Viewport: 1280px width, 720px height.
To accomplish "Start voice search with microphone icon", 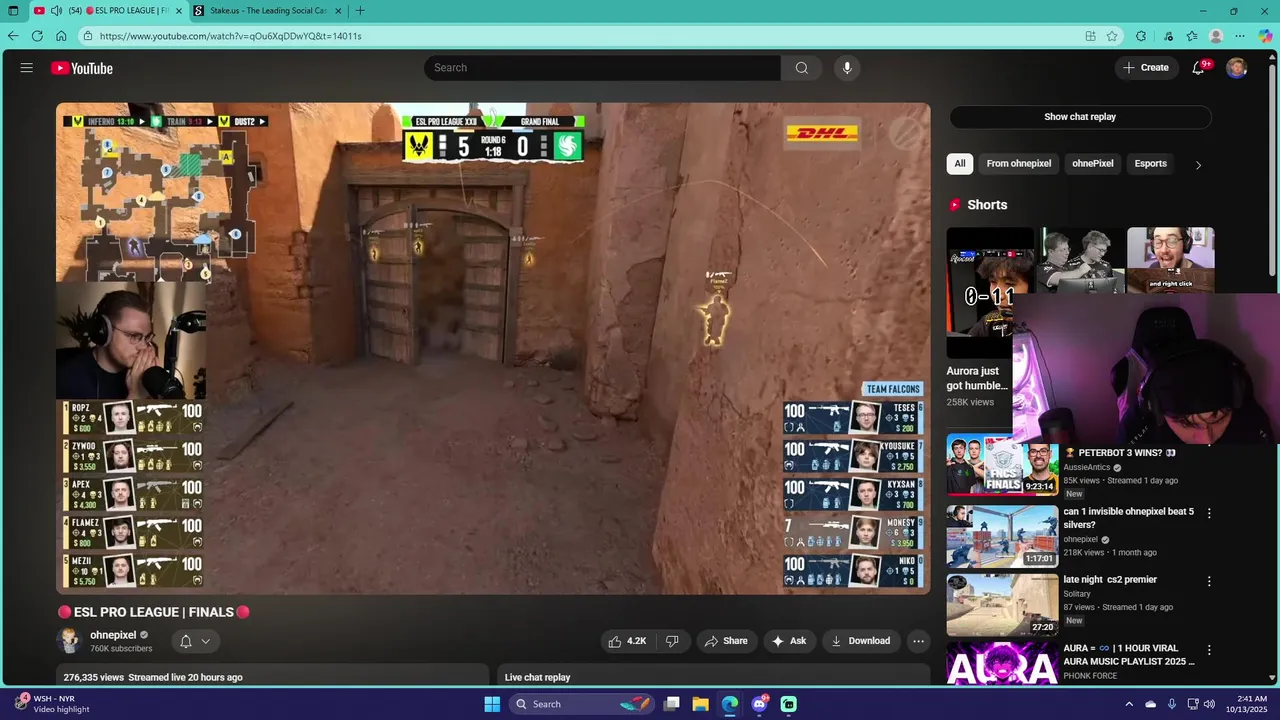I will [847, 68].
